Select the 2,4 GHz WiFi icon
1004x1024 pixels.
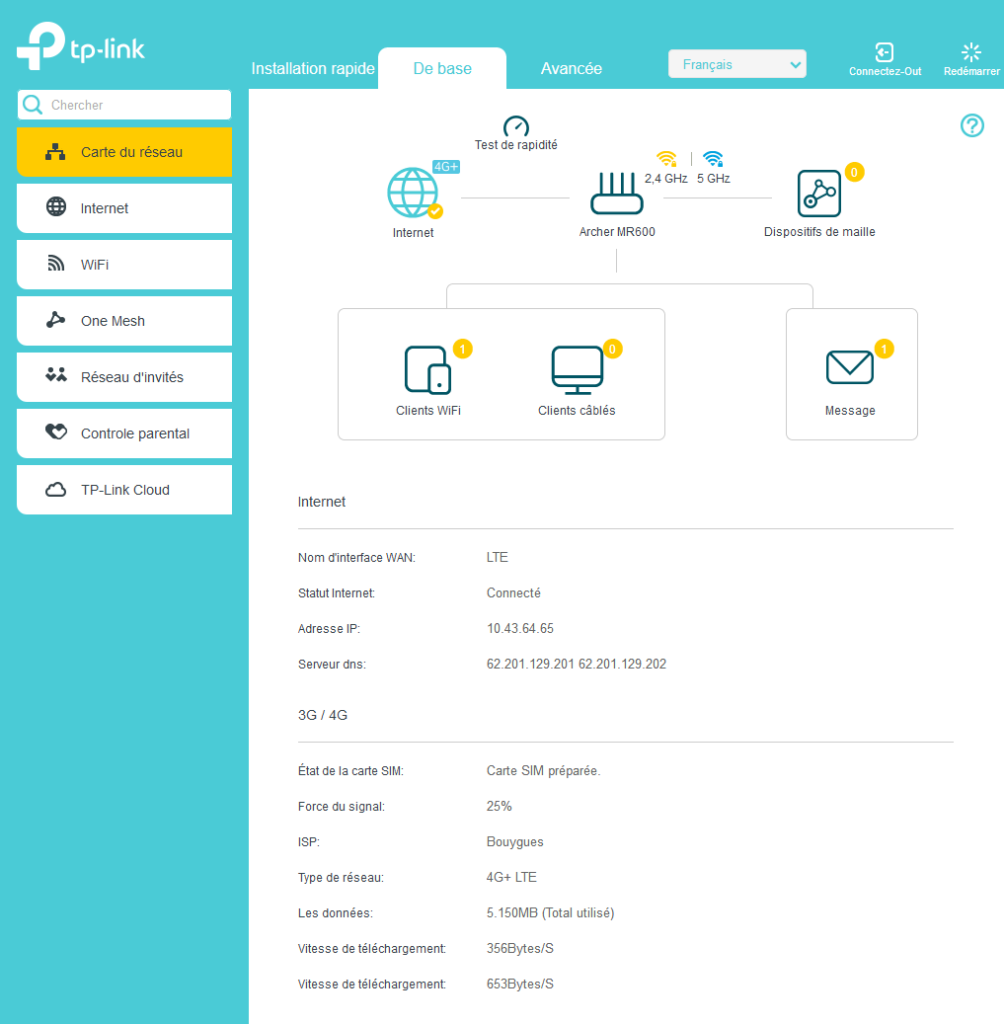pos(666,159)
